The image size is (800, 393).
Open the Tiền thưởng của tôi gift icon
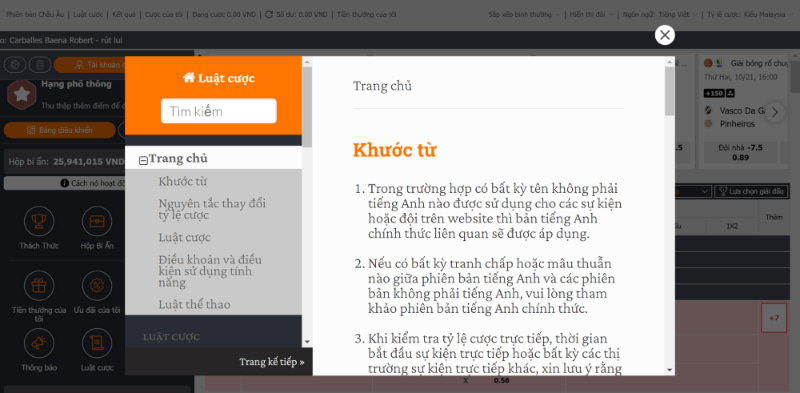pyautogui.click(x=39, y=286)
